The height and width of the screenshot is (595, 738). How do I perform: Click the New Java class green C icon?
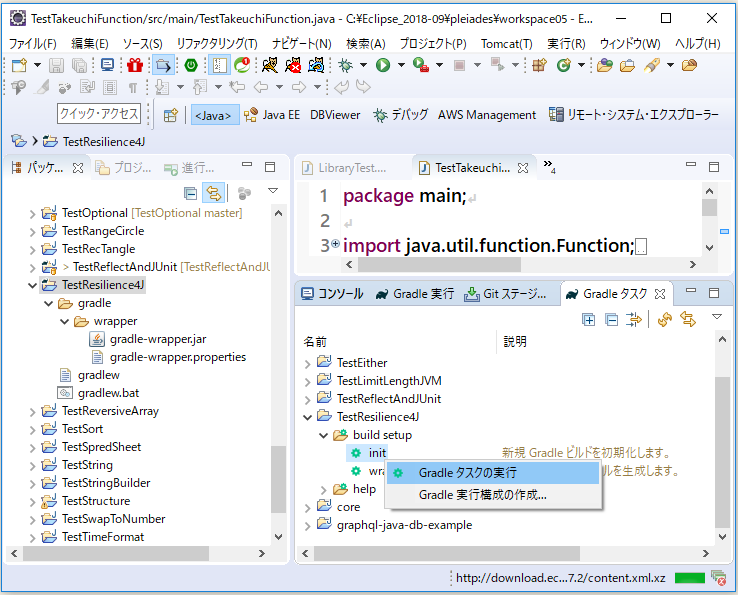563,65
